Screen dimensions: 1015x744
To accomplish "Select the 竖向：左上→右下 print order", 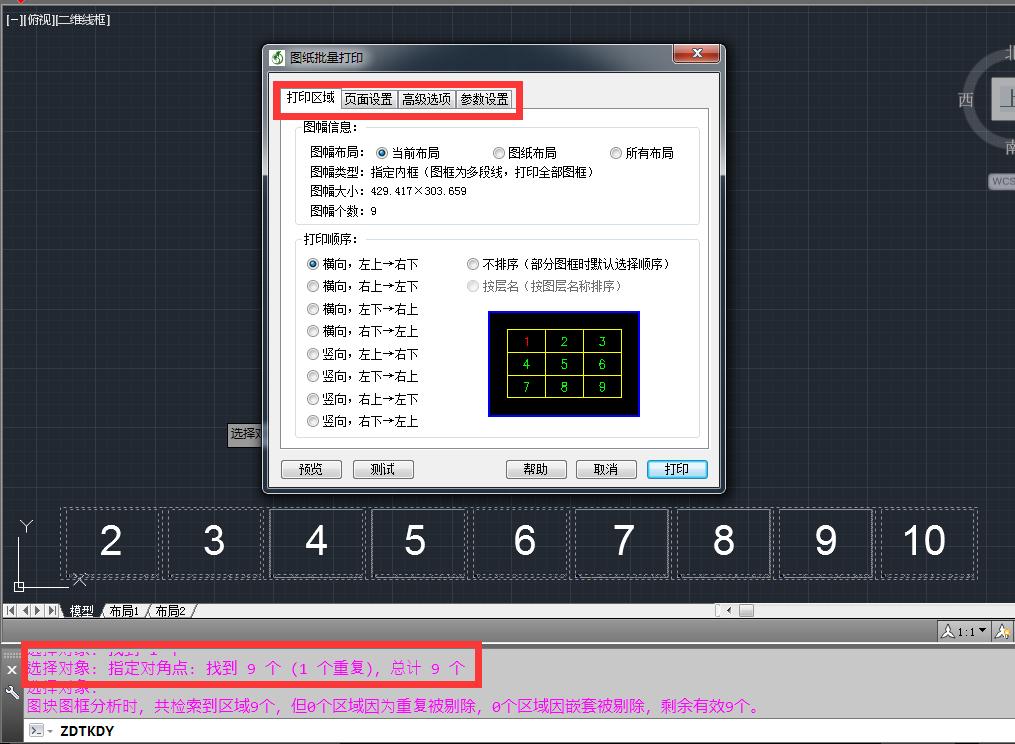I will point(312,354).
